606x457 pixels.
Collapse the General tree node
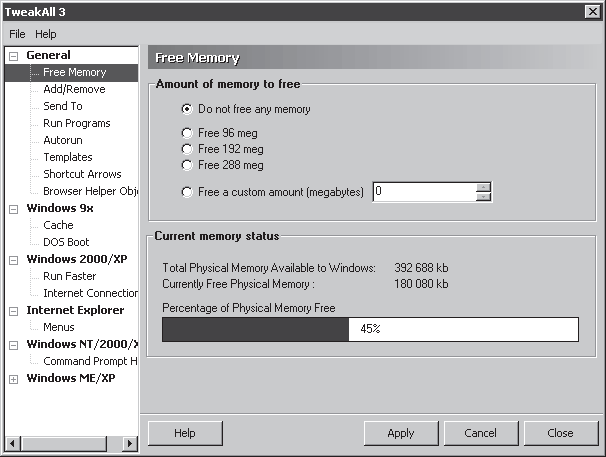(14, 56)
